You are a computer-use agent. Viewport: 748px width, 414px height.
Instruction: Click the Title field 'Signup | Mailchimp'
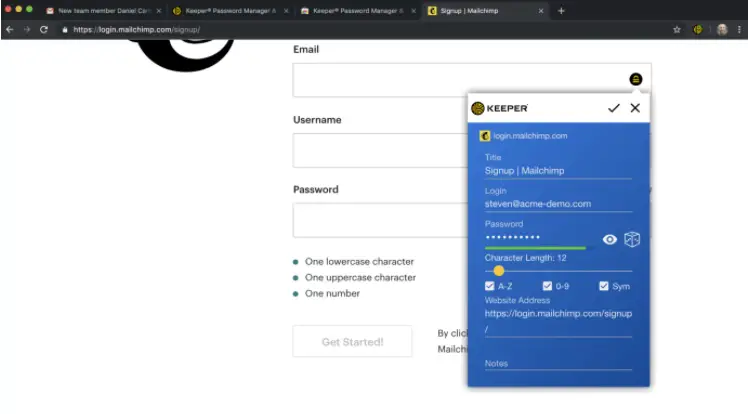pos(558,171)
